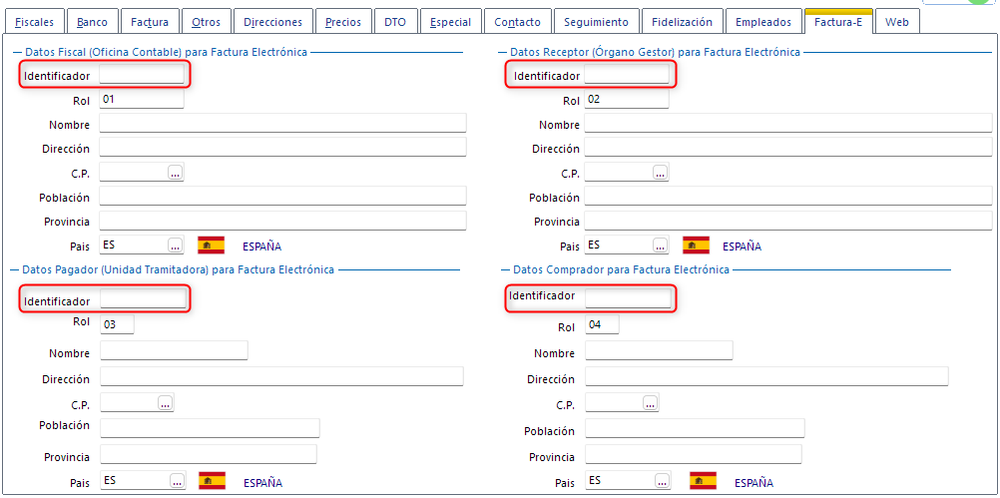
Task: Focus Población field in Órgano Gestor section
Action: 788,196
